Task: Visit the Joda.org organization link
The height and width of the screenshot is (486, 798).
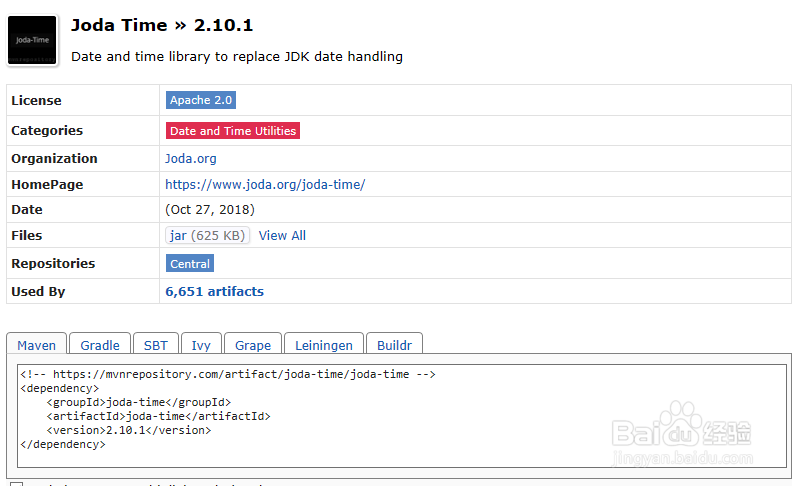Action: point(190,159)
